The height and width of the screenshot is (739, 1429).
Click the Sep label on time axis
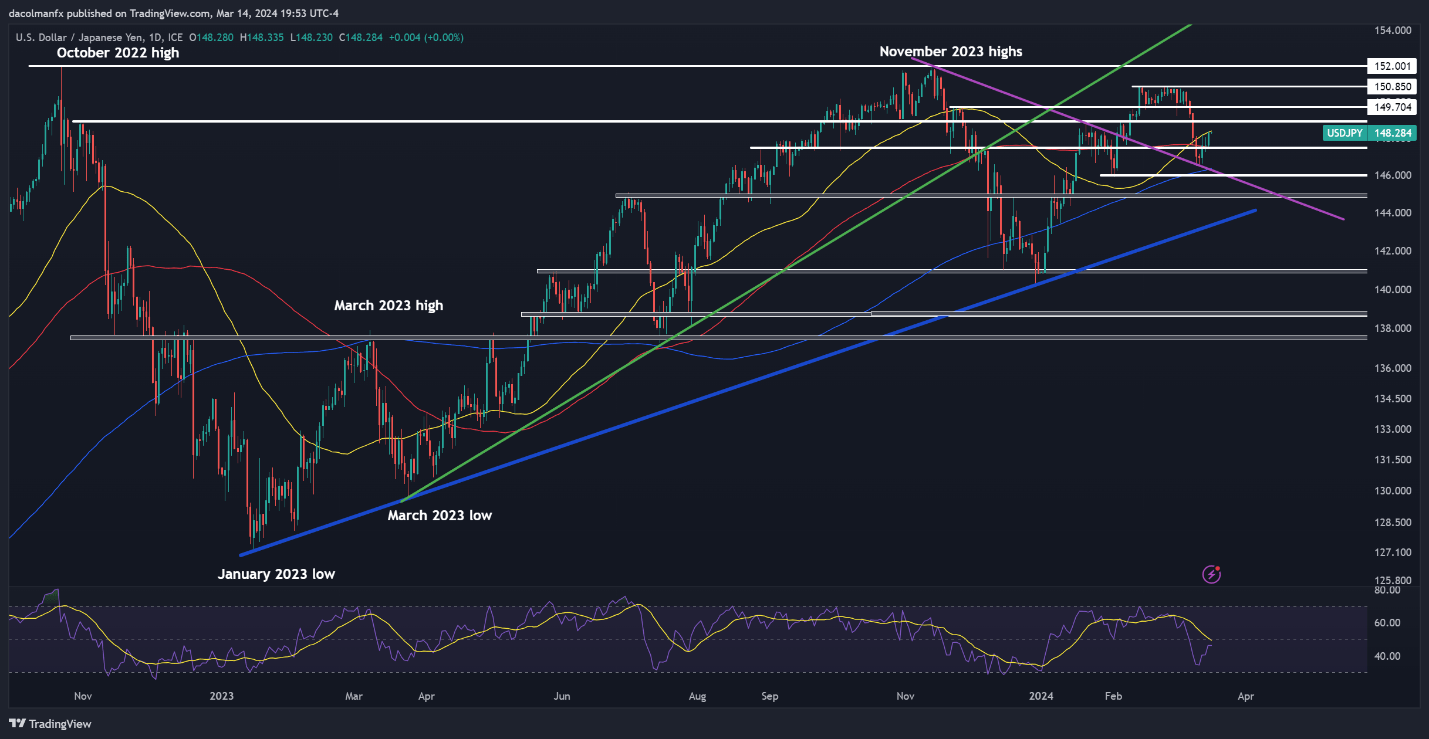tap(769, 695)
